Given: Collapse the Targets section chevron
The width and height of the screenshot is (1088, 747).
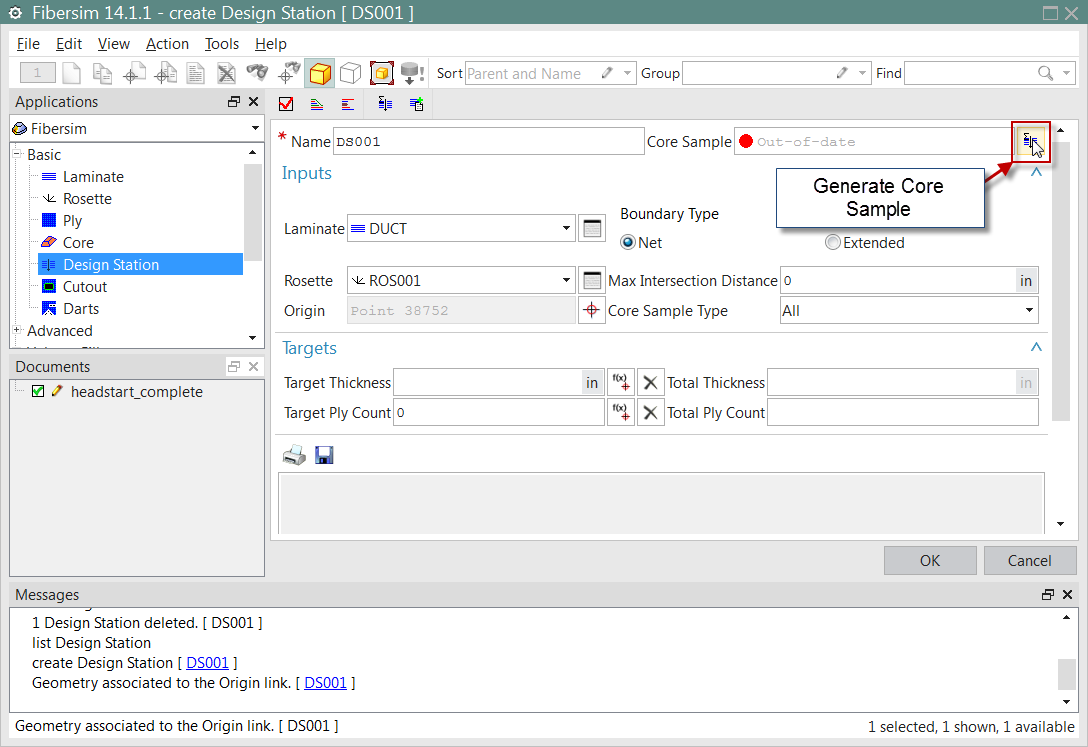Looking at the screenshot, I should coord(1036,347).
